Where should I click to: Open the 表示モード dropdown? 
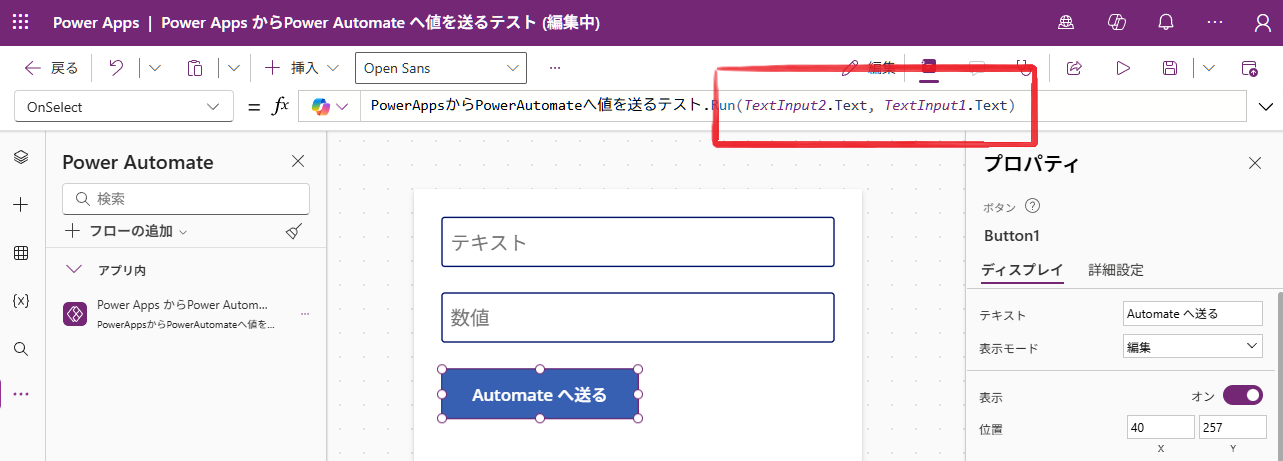(1193, 347)
